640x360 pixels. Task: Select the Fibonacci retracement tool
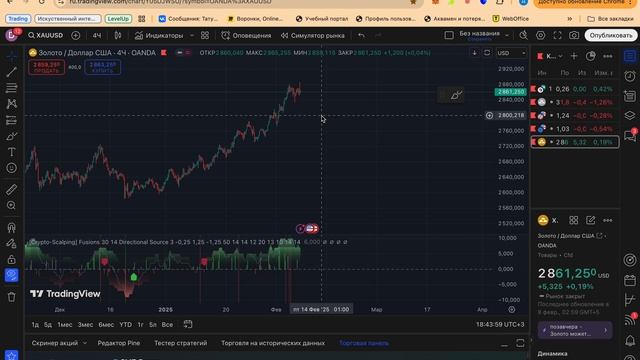click(x=11, y=88)
